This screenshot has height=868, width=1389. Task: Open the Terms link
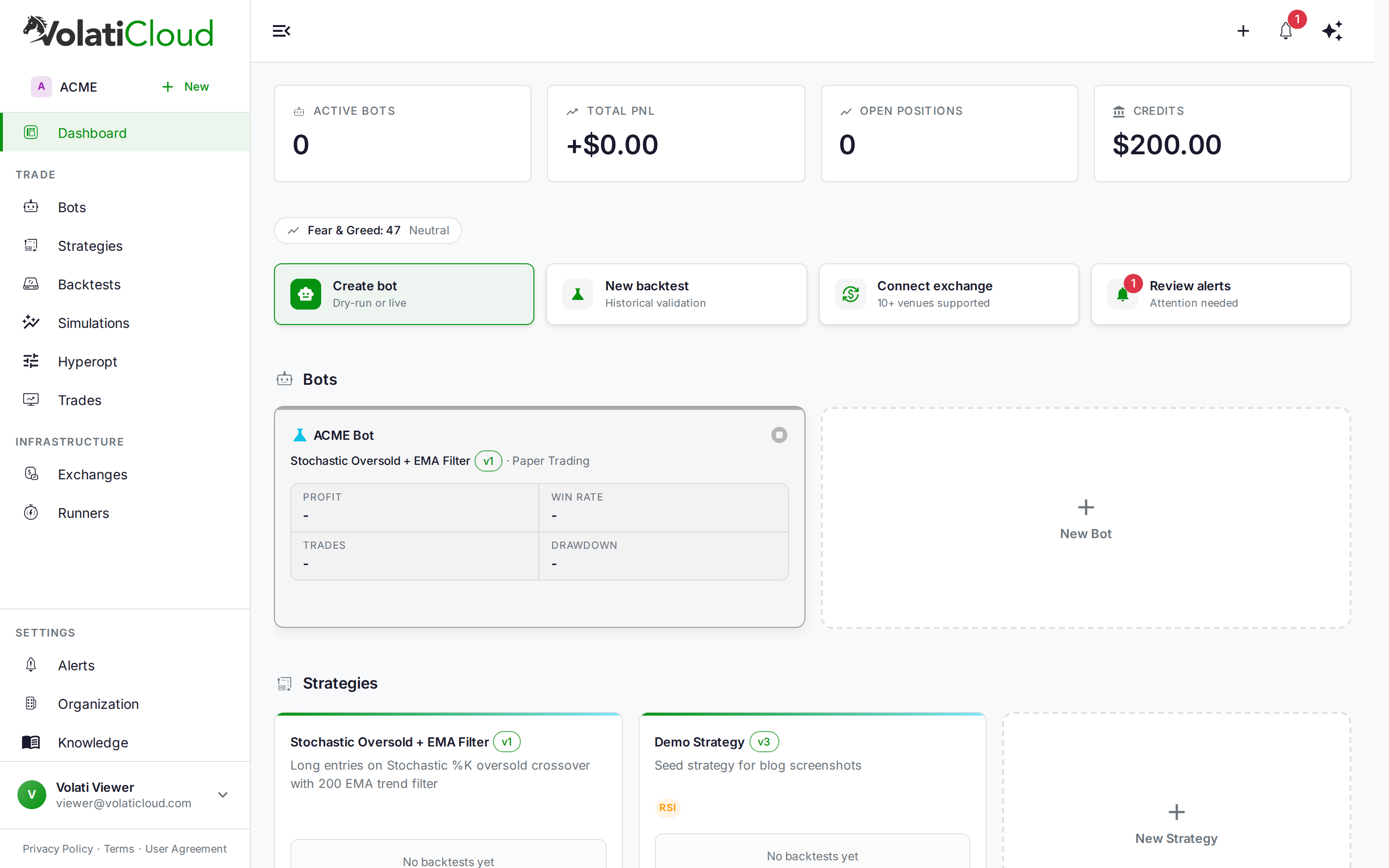coord(119,849)
